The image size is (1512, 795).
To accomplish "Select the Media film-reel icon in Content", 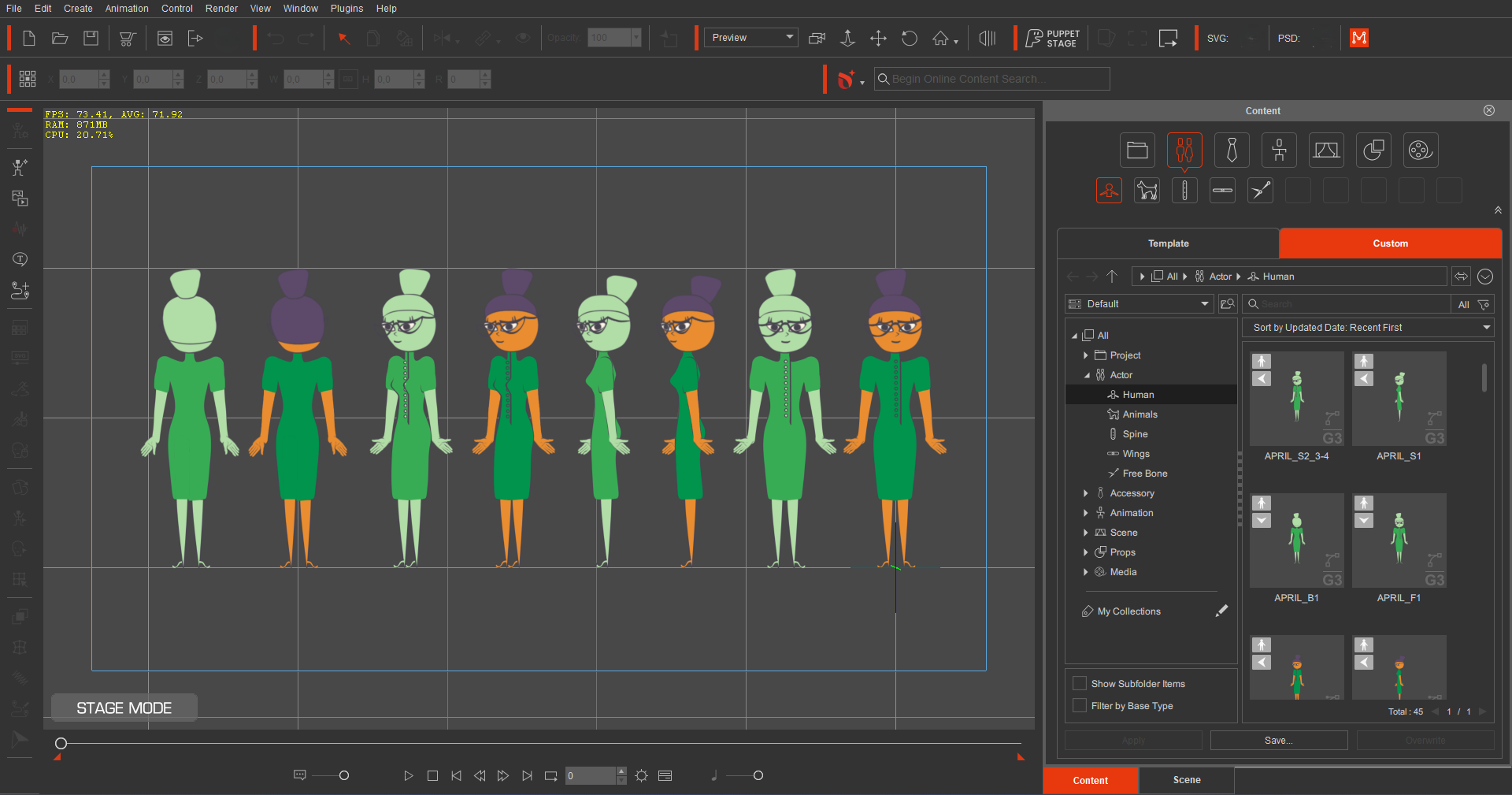I will (1421, 150).
